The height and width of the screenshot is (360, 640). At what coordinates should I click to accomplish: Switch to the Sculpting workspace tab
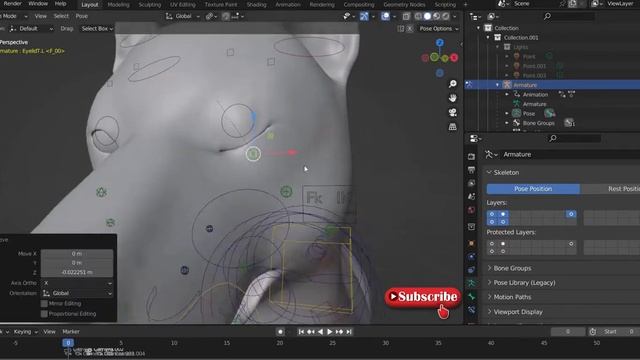[149, 4]
